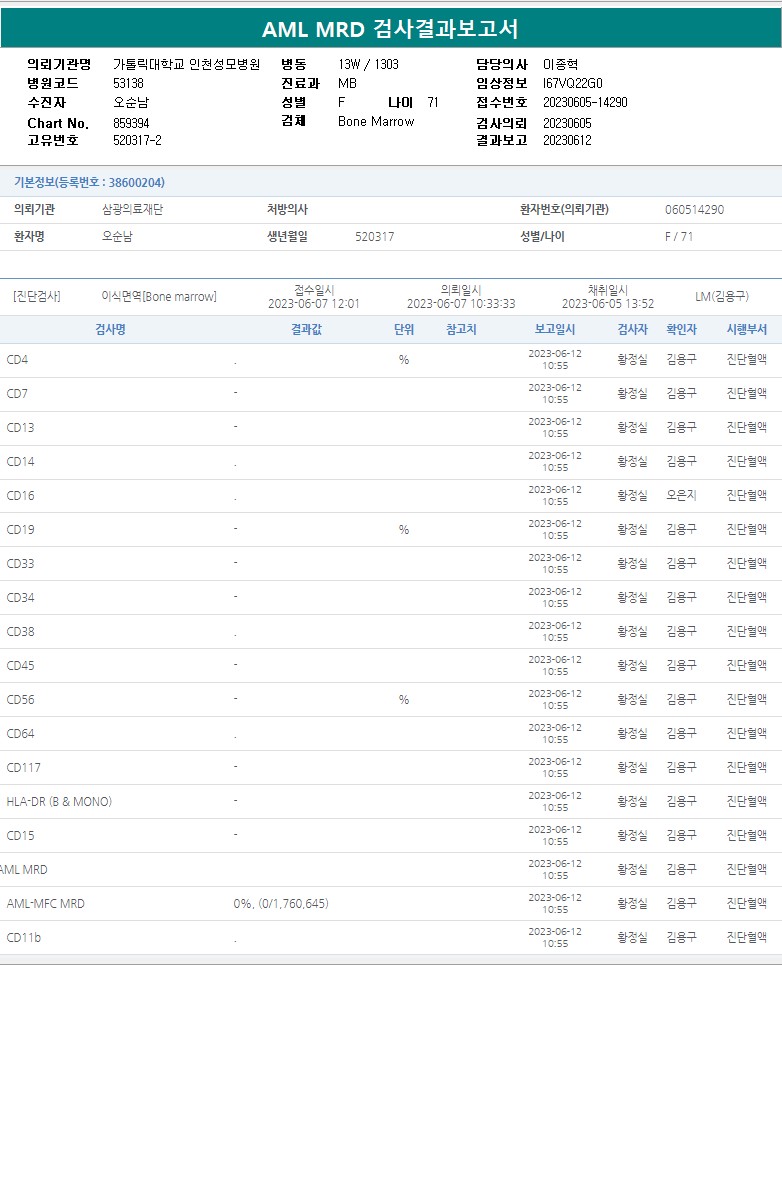
Task: Select clinical info 'I67VQ22G0'
Action: tap(572, 84)
